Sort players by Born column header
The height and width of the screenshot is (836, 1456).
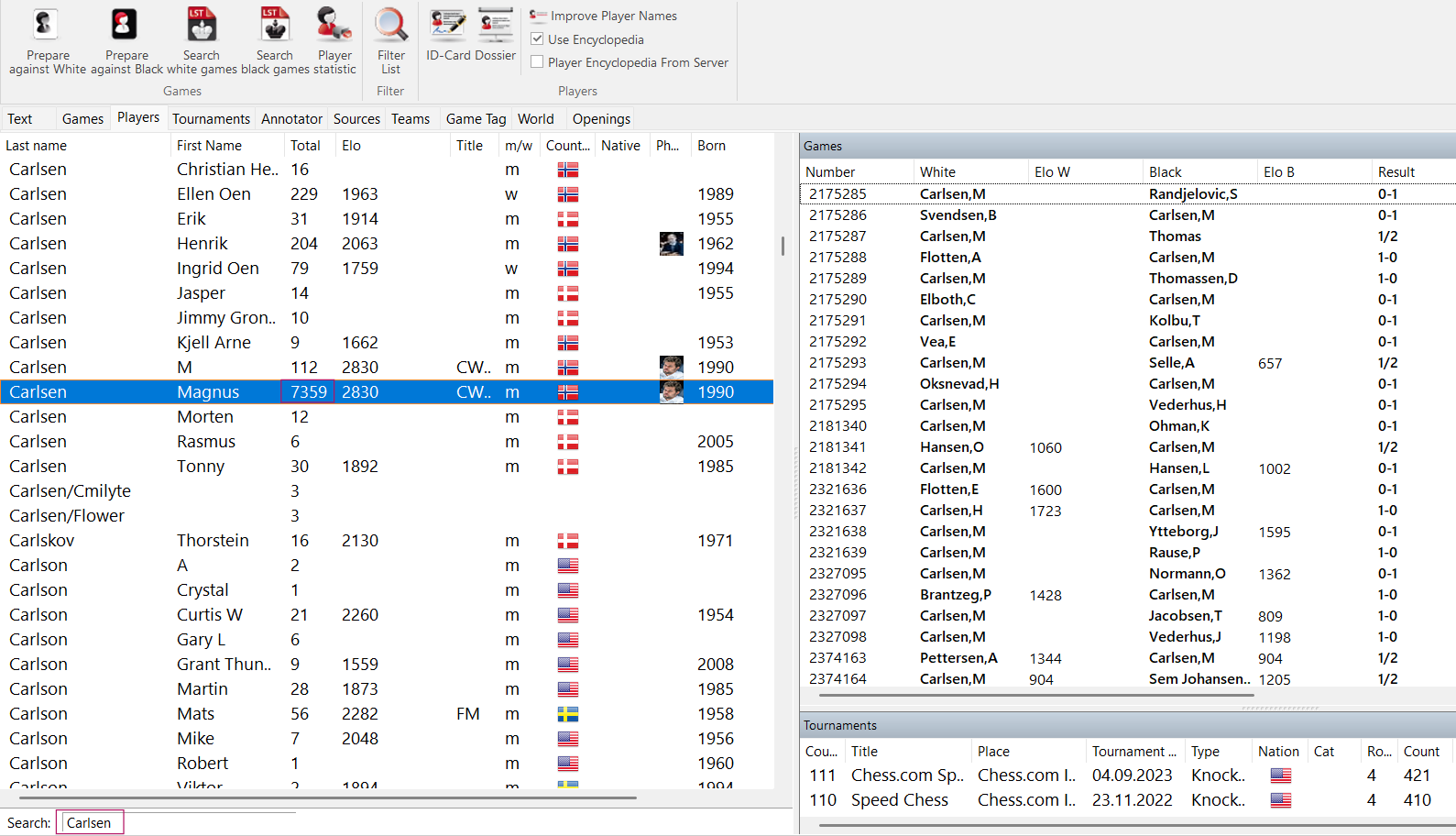[711, 146]
